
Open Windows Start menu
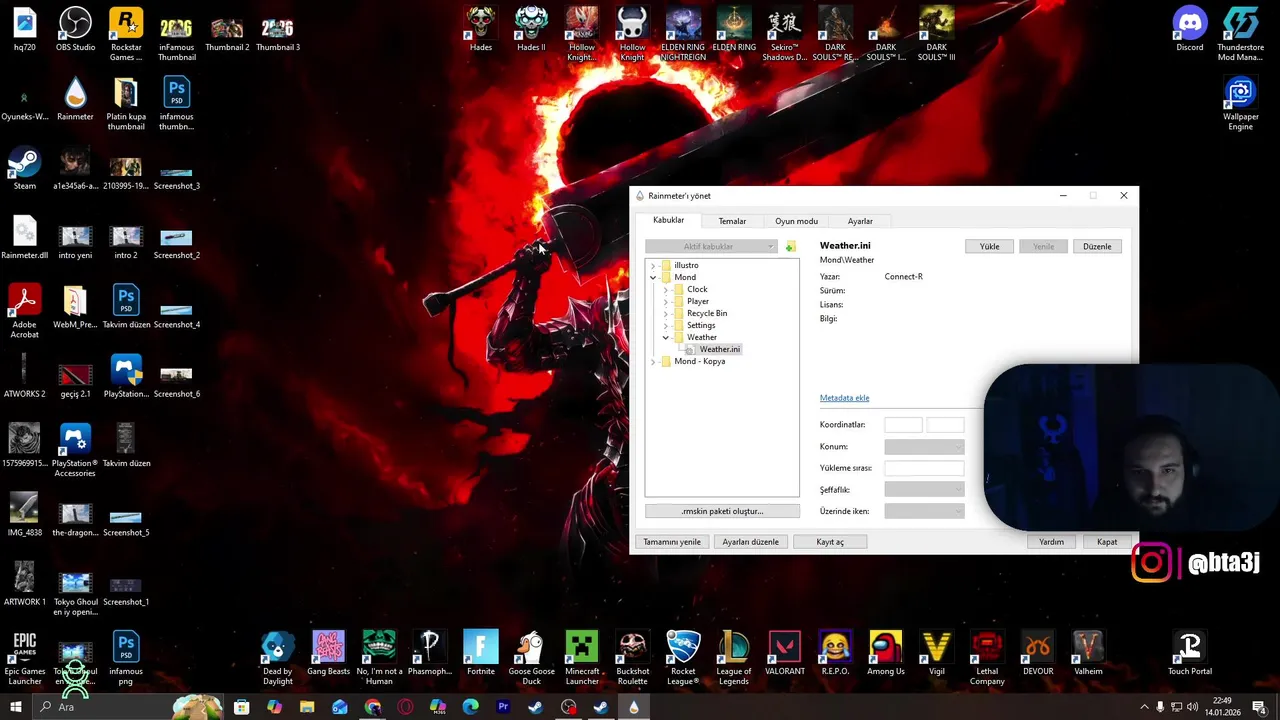point(16,707)
